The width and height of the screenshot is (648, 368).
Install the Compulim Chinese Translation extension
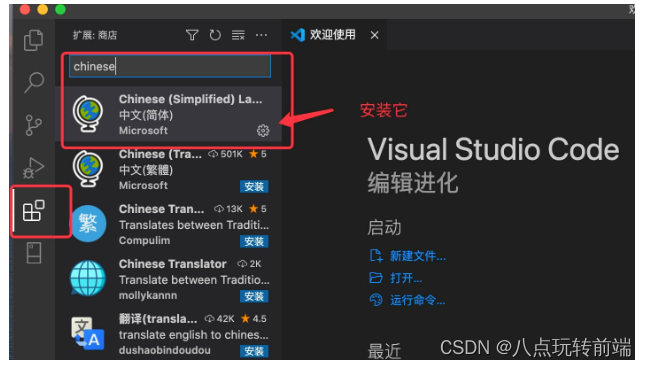point(254,241)
